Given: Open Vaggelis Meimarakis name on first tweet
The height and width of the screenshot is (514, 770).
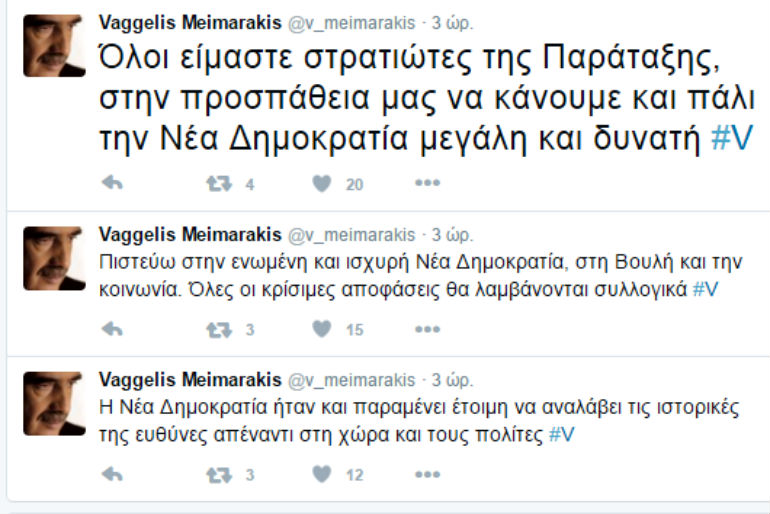Looking at the screenshot, I should [x=190, y=20].
